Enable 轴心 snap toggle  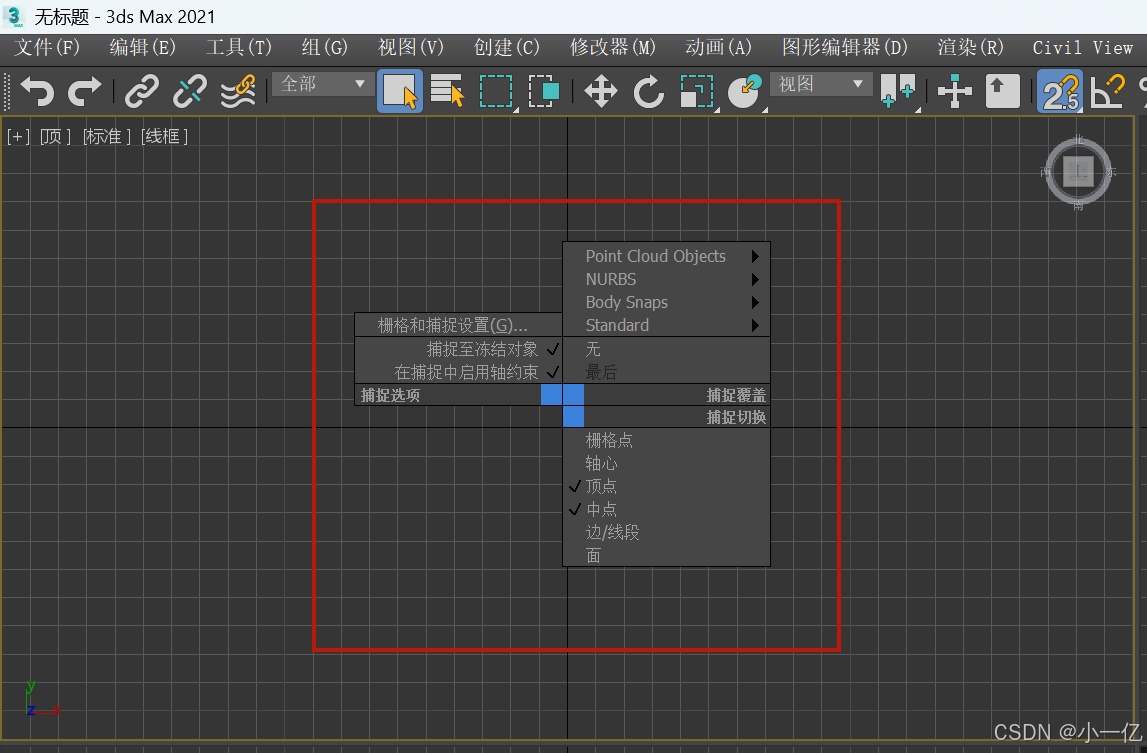click(x=666, y=463)
